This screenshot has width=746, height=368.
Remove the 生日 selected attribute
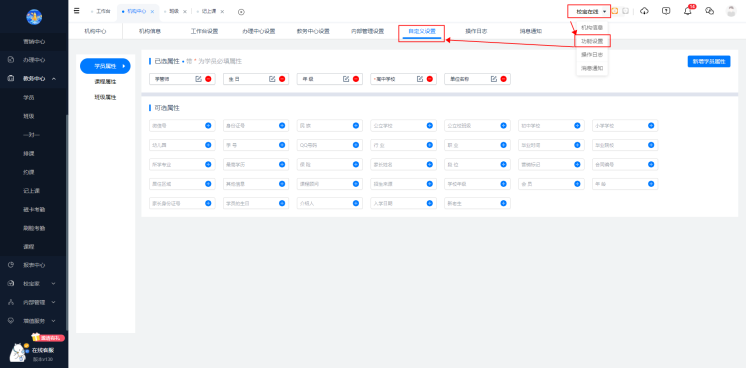click(x=282, y=79)
